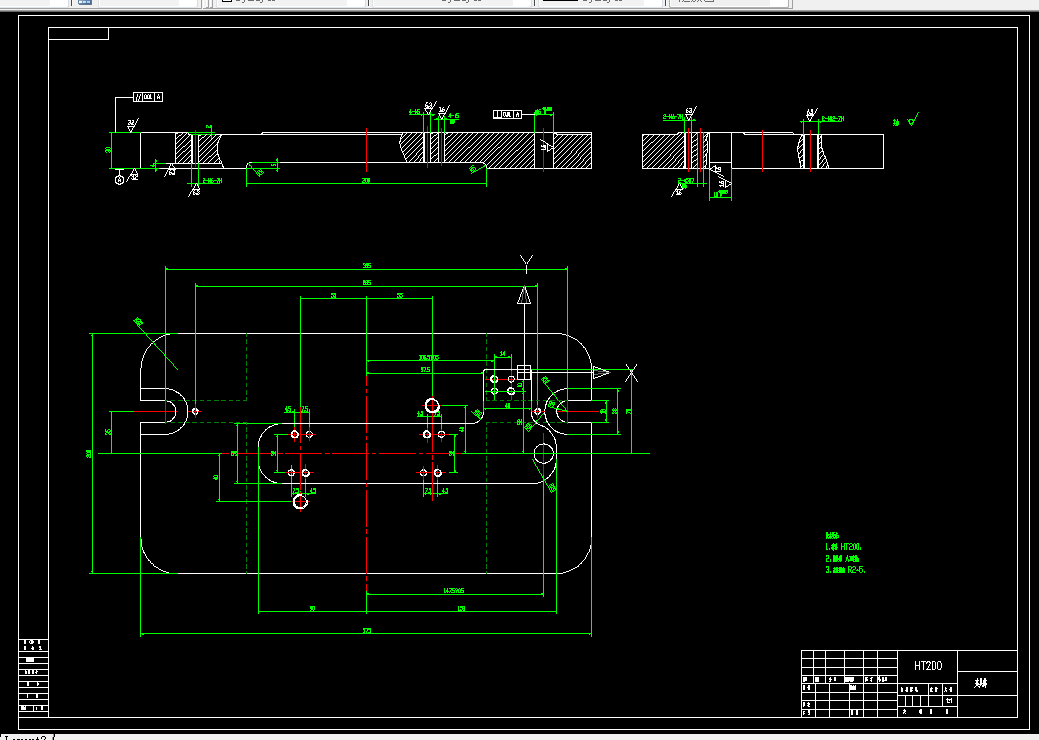The height and width of the screenshot is (740, 1039).
Task: Select the 30 height dimension at section view's left
Action: pyautogui.click(x=108, y=150)
